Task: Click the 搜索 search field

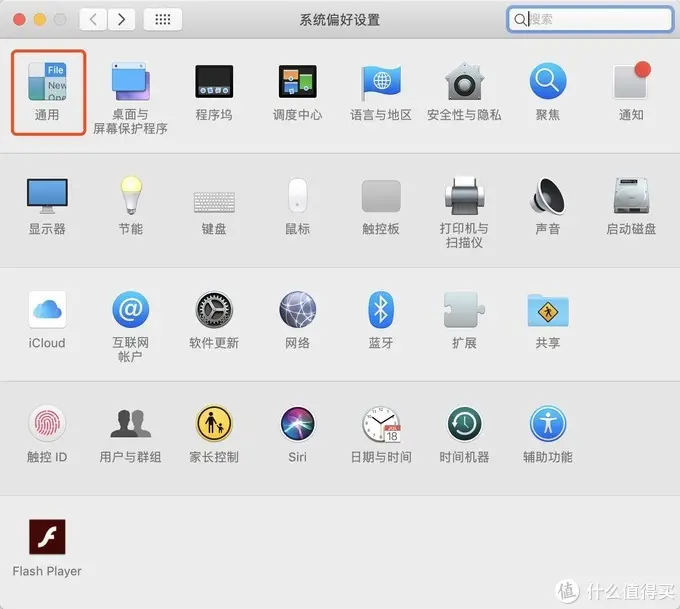Action: 590,19
